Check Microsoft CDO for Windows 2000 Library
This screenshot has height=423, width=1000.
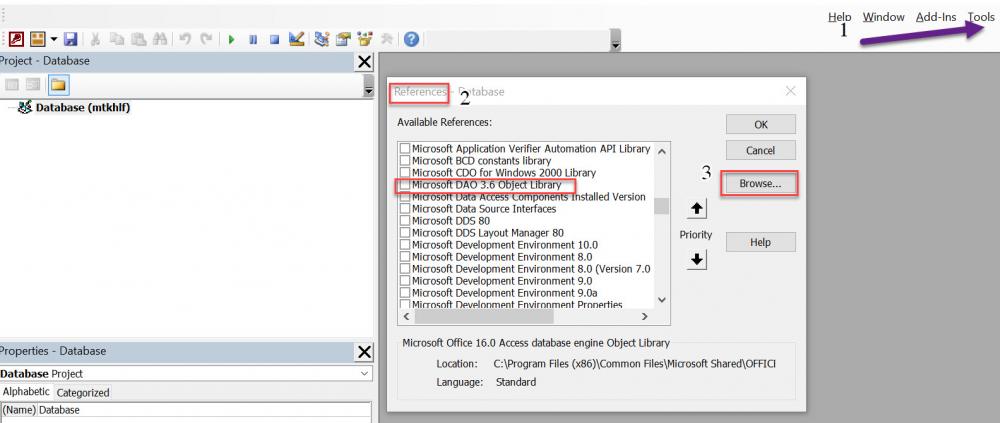pyautogui.click(x=405, y=173)
